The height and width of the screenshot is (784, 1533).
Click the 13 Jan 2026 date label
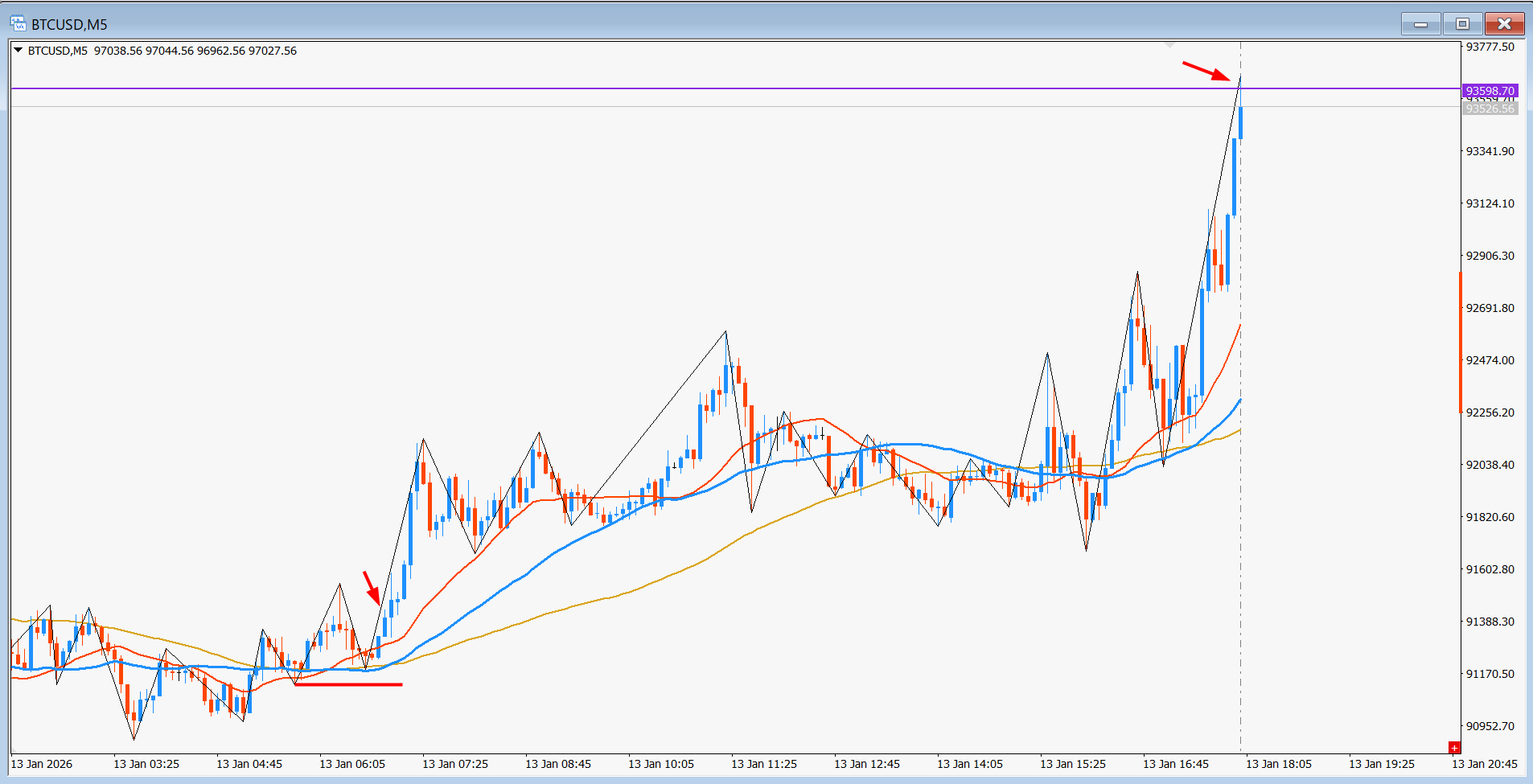click(42, 764)
